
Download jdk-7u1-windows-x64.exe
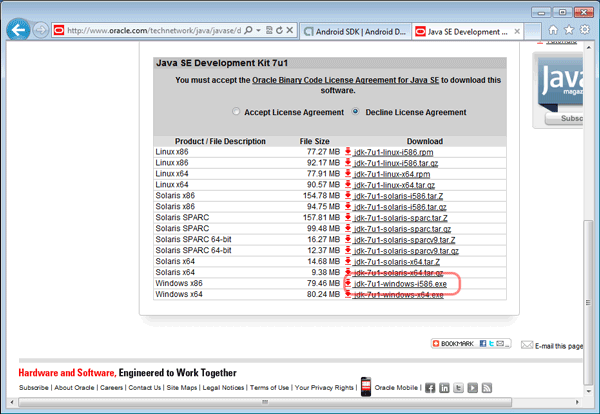pyautogui.click(x=398, y=295)
